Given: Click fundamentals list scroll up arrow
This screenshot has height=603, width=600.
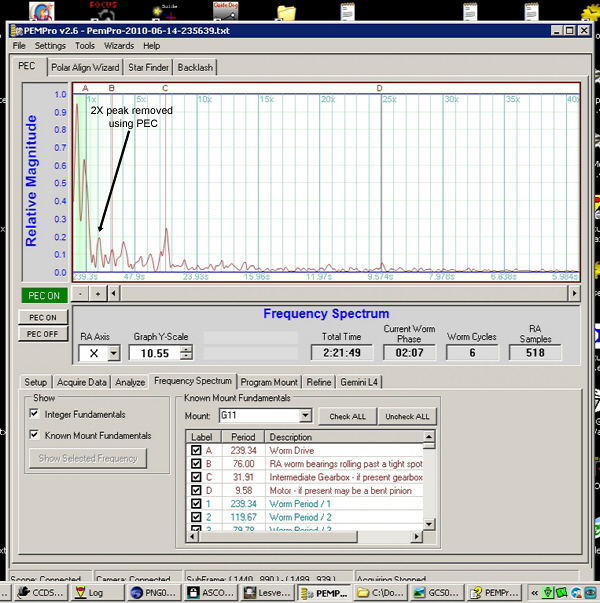Looking at the screenshot, I should click(x=429, y=436).
